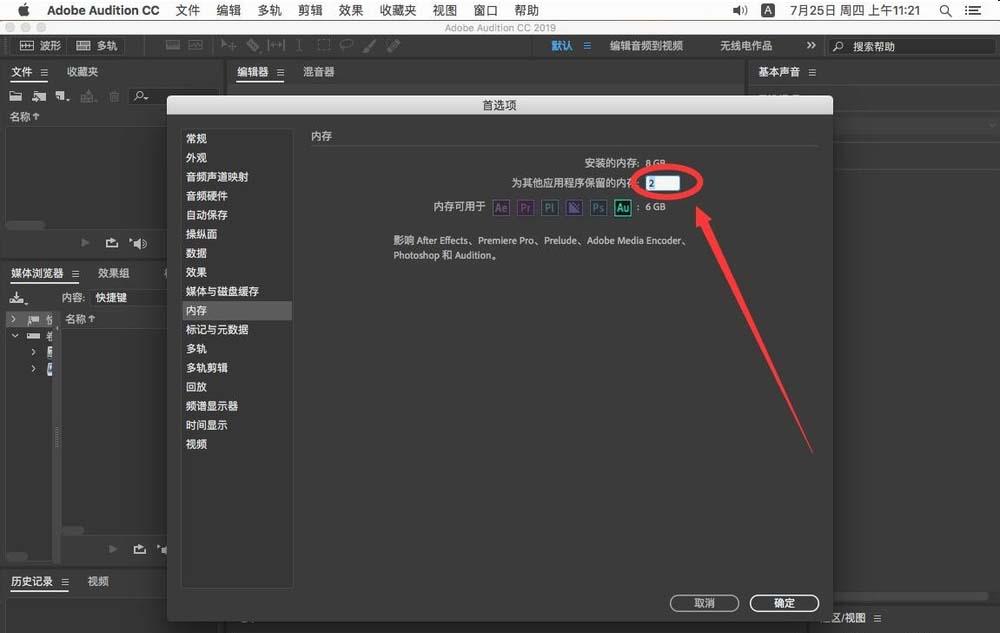
Task: Click the Search Help (搜索帮助) field
Action: [912, 46]
